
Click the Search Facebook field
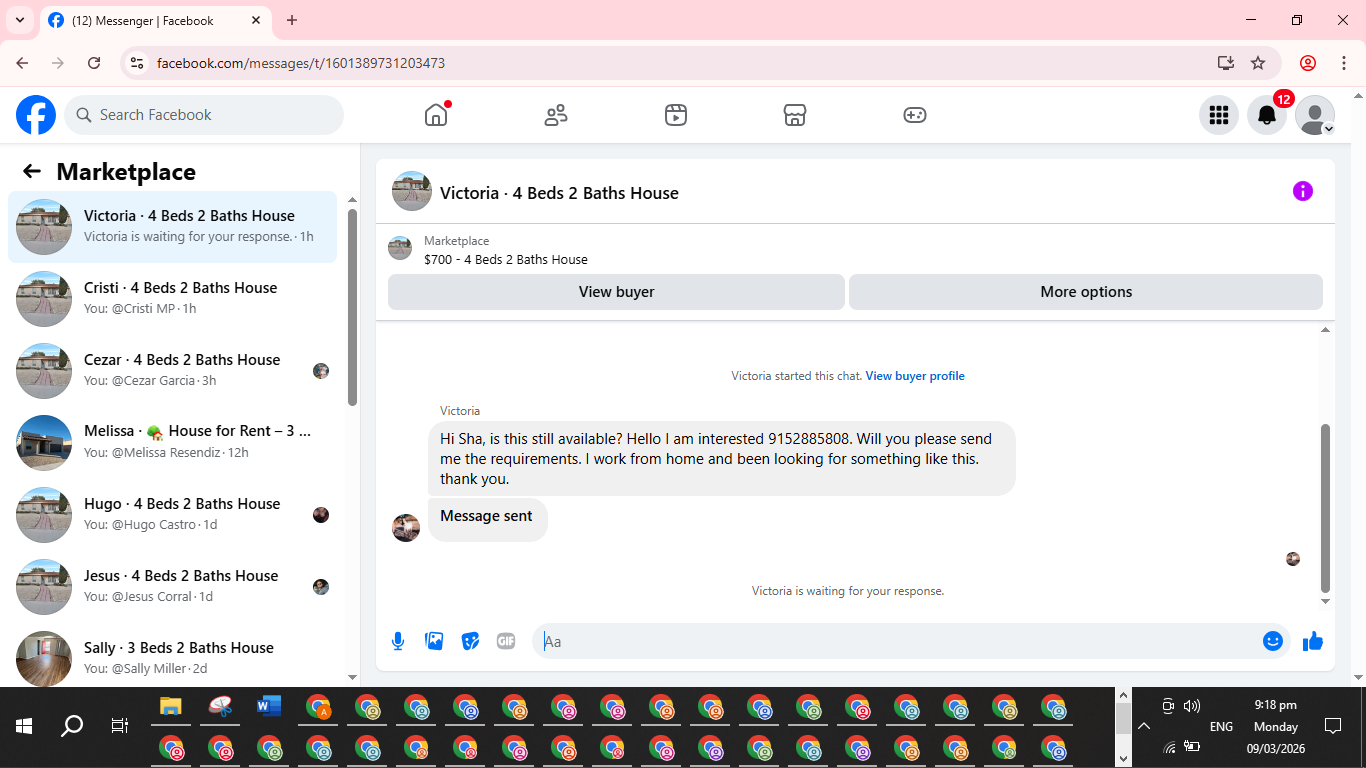204,115
